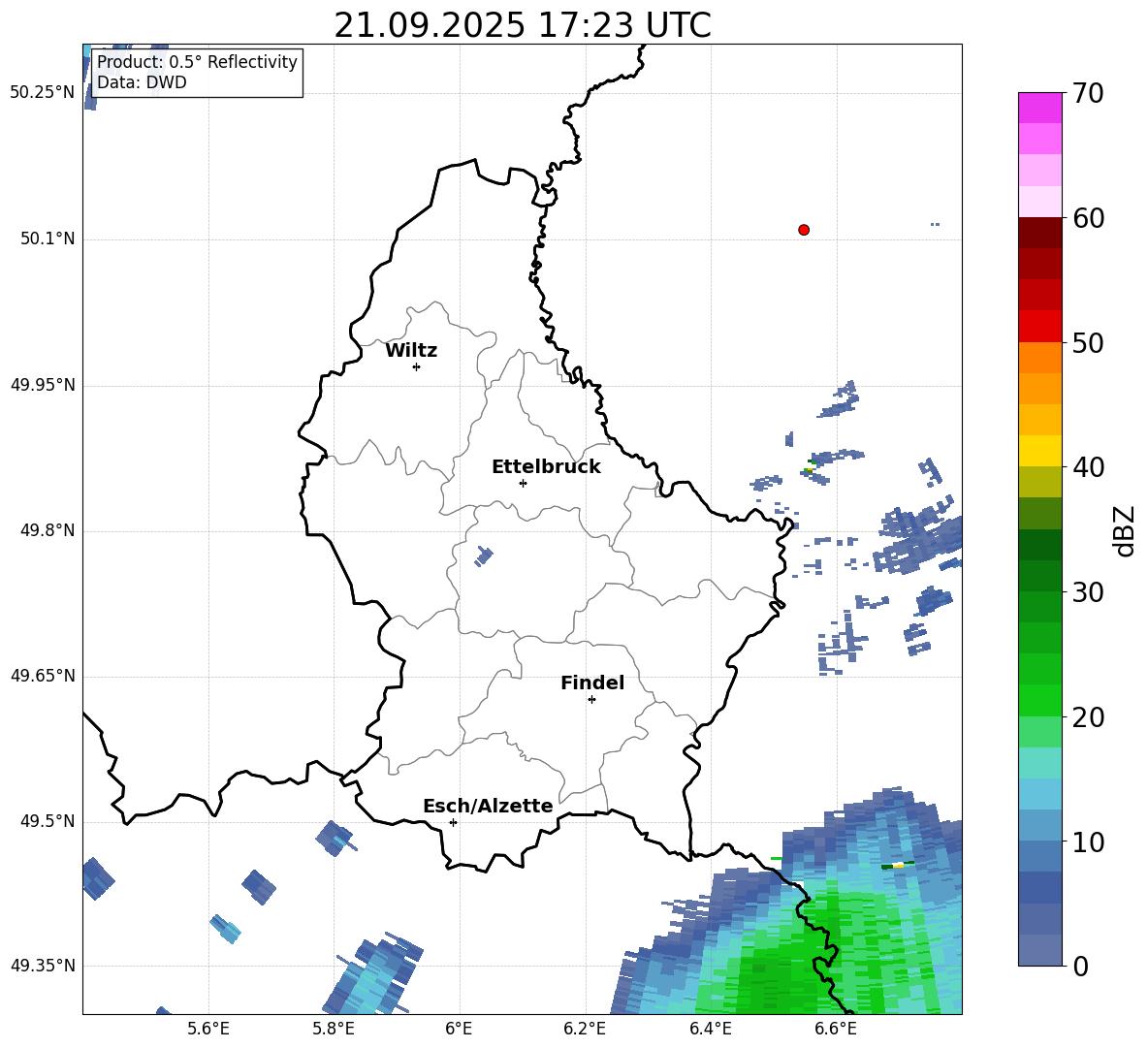The width and height of the screenshot is (1148, 1048).
Task: Click the 49.95°N latitude tick label
Action: click(x=42, y=385)
